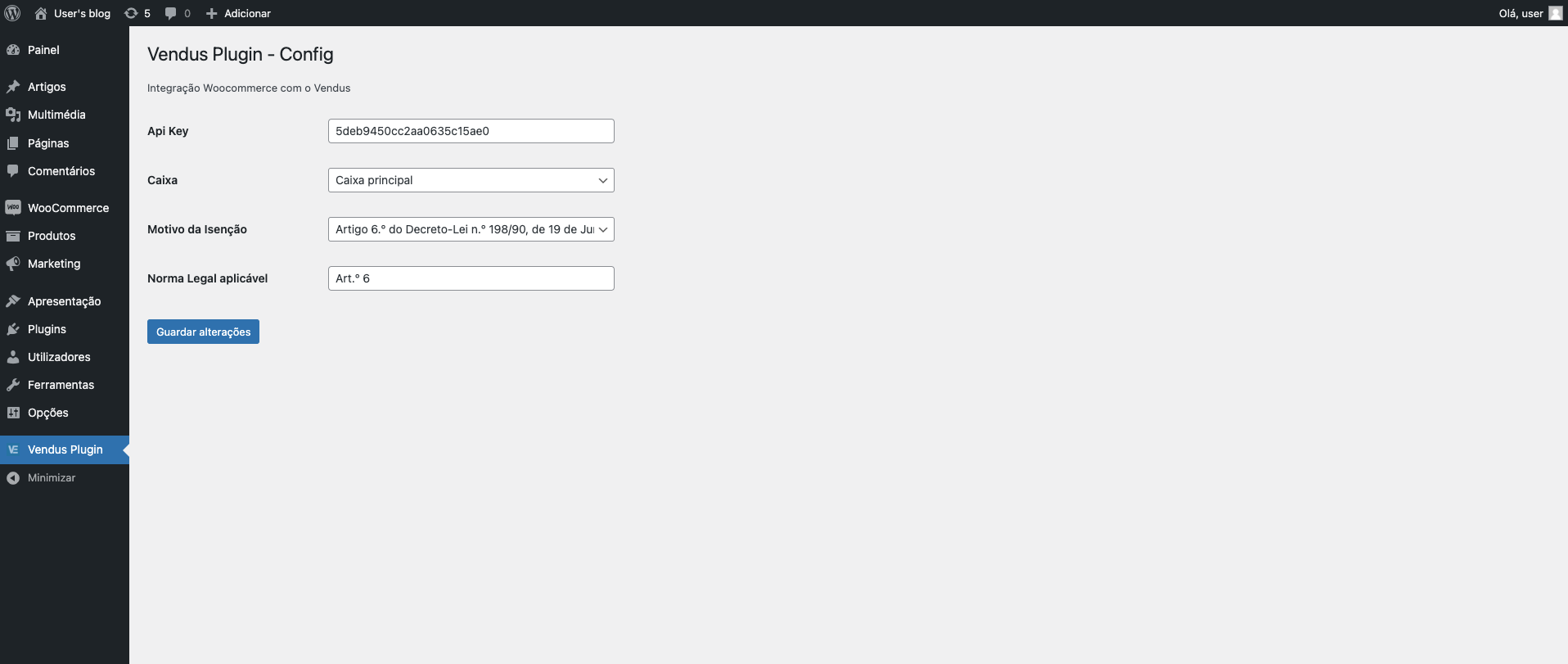Click the Motivo da Isenção label
Image resolution: width=1568 pixels, height=664 pixels.
[197, 229]
